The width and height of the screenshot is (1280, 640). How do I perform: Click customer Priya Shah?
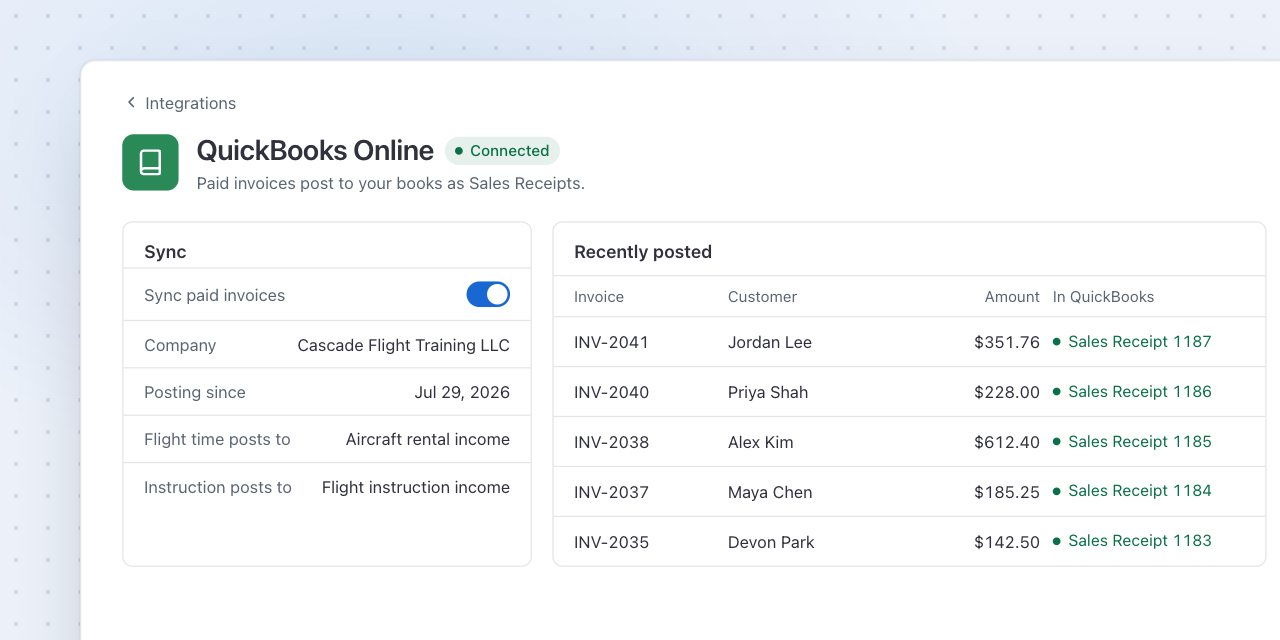768,392
